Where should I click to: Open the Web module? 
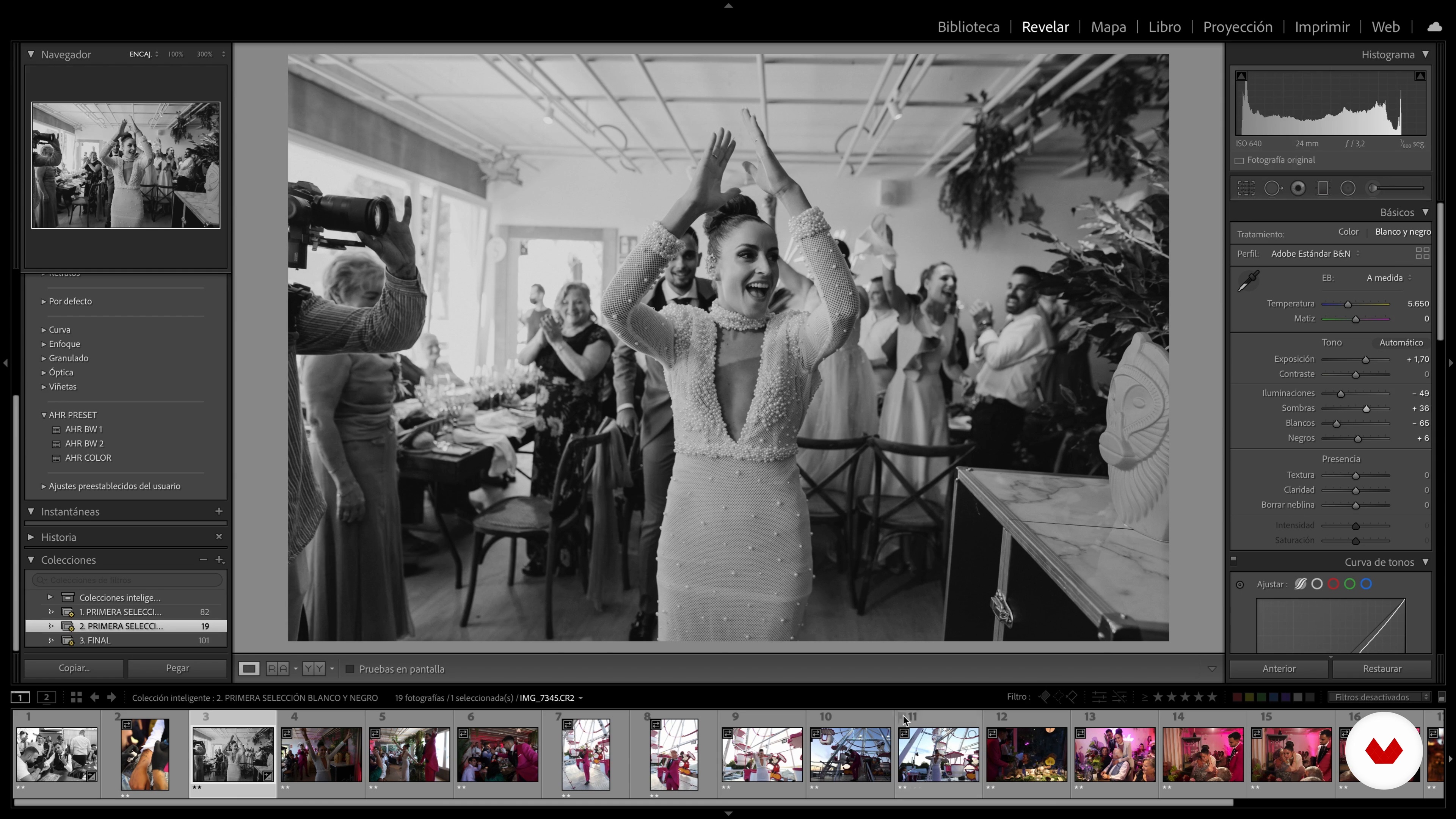[x=1386, y=27]
